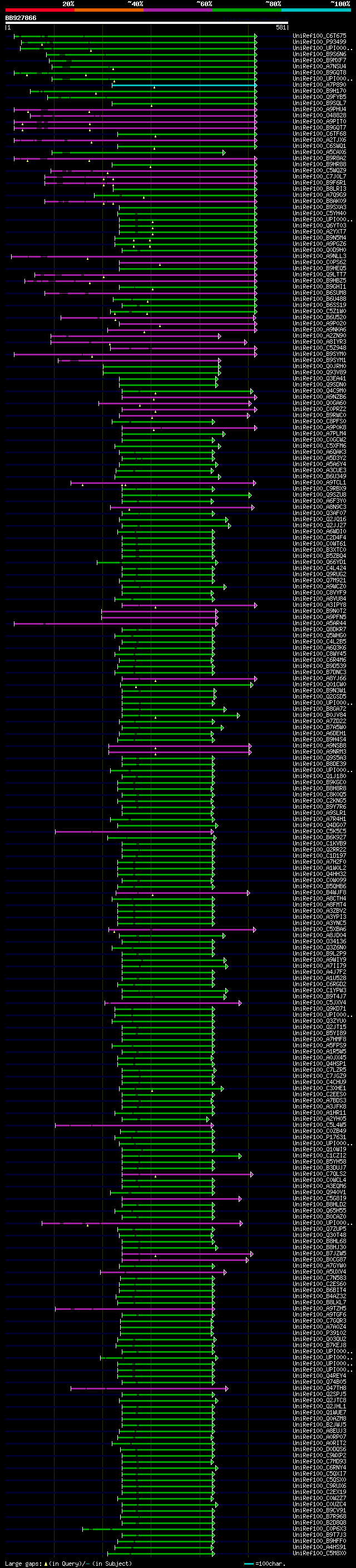Select the UniRef100_A2TJX6 label

click(319, 140)
